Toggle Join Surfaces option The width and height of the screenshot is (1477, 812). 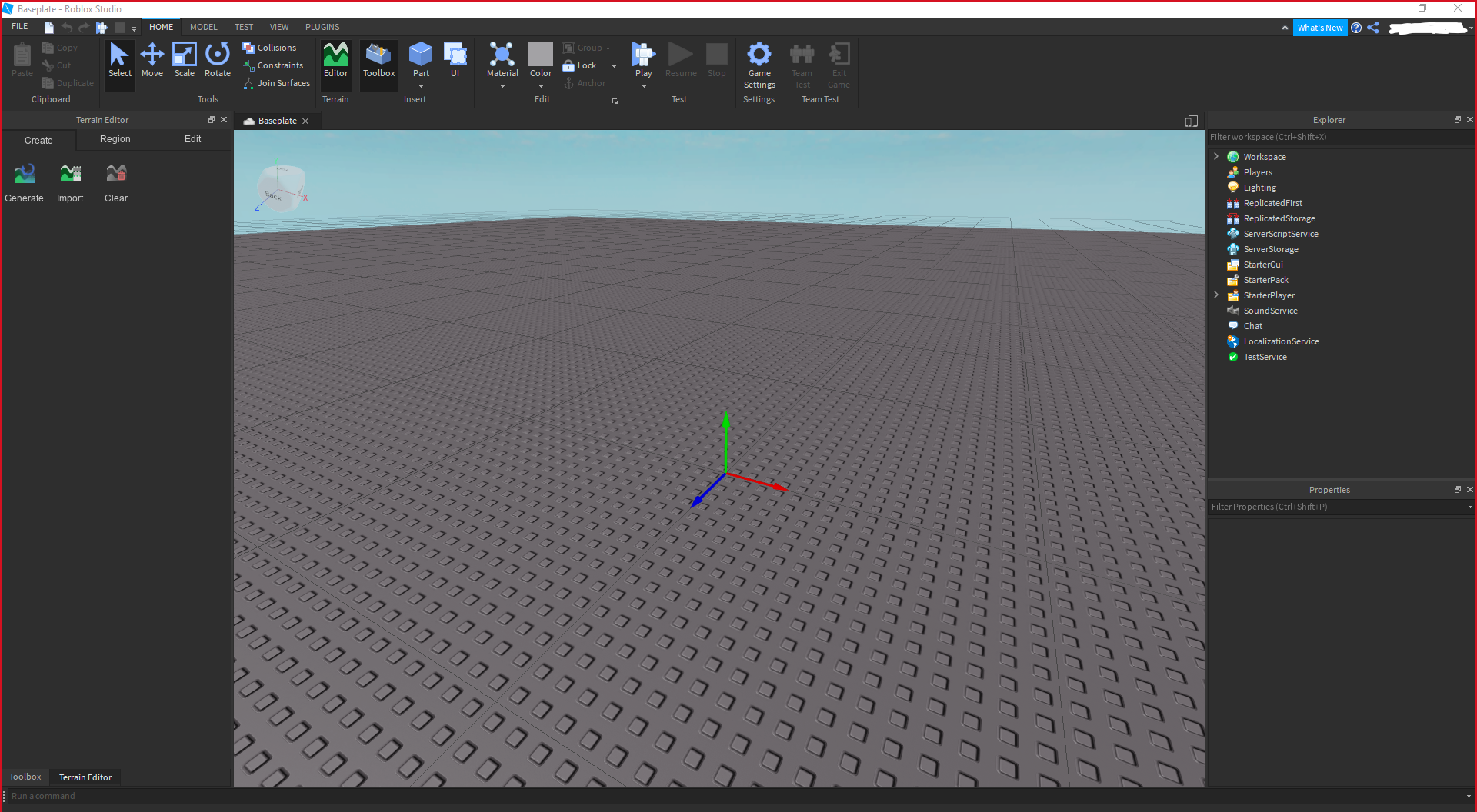click(x=276, y=83)
